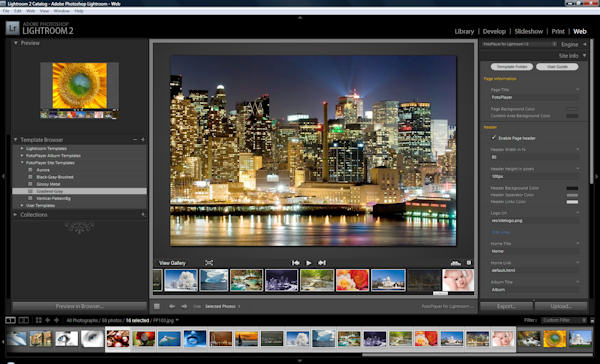Click the Preview in Browser button
600x364 pixels.
[x=80, y=306]
